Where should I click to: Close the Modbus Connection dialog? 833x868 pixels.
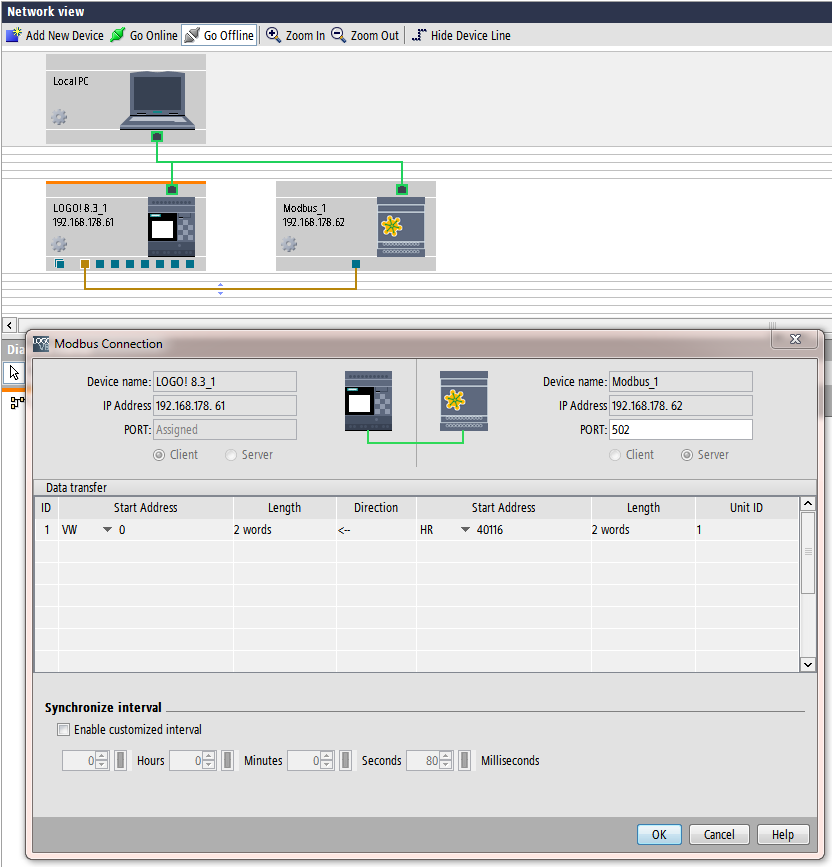click(x=795, y=339)
